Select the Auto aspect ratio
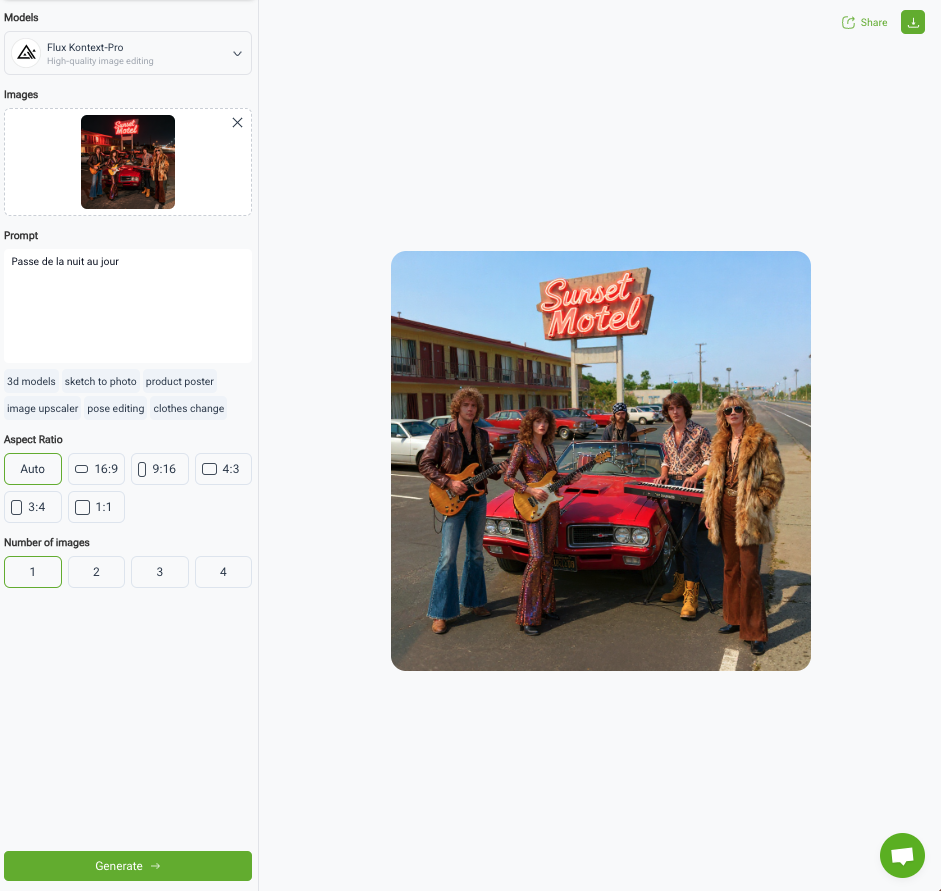The image size is (941, 891). (x=33, y=469)
